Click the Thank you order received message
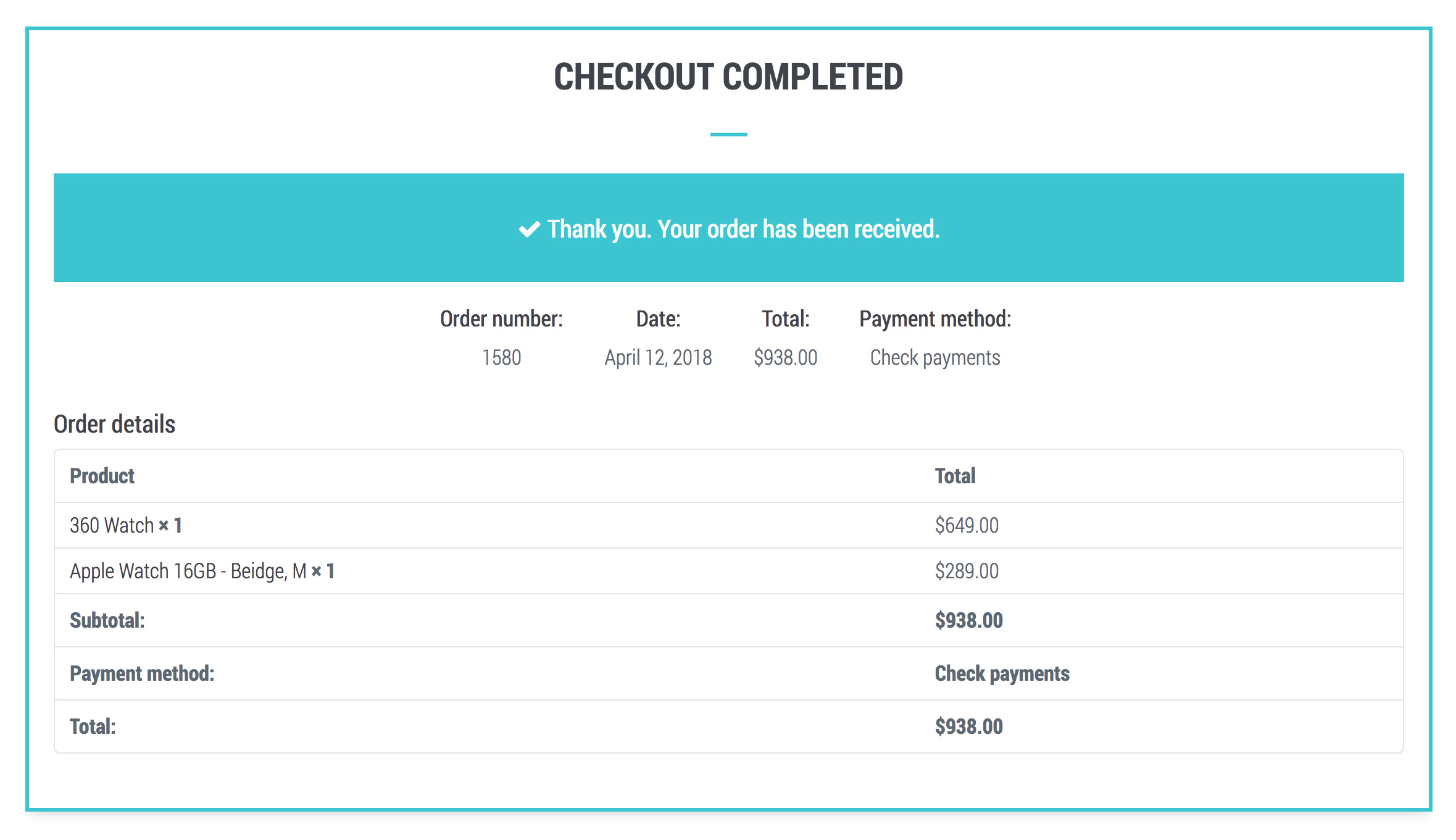The width and height of the screenshot is (1456, 840). tap(743, 229)
